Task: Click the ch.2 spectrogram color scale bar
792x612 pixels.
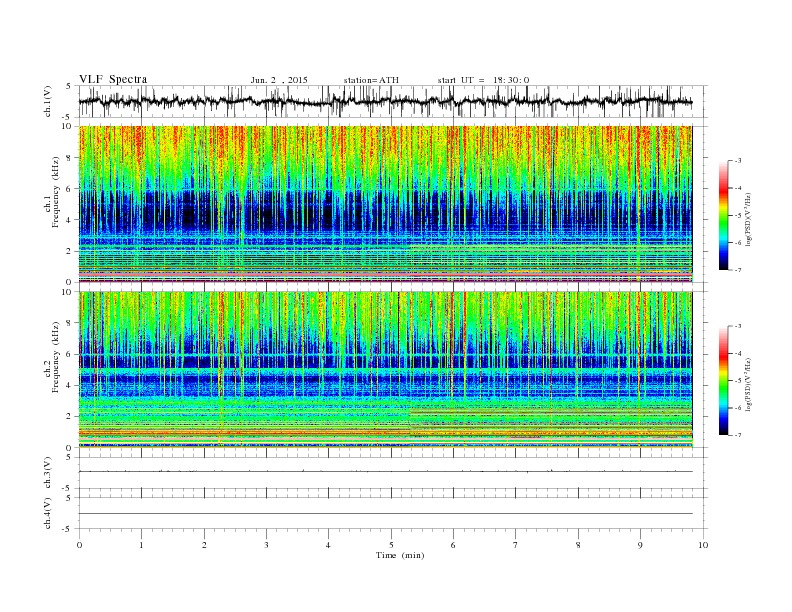Action: point(723,381)
